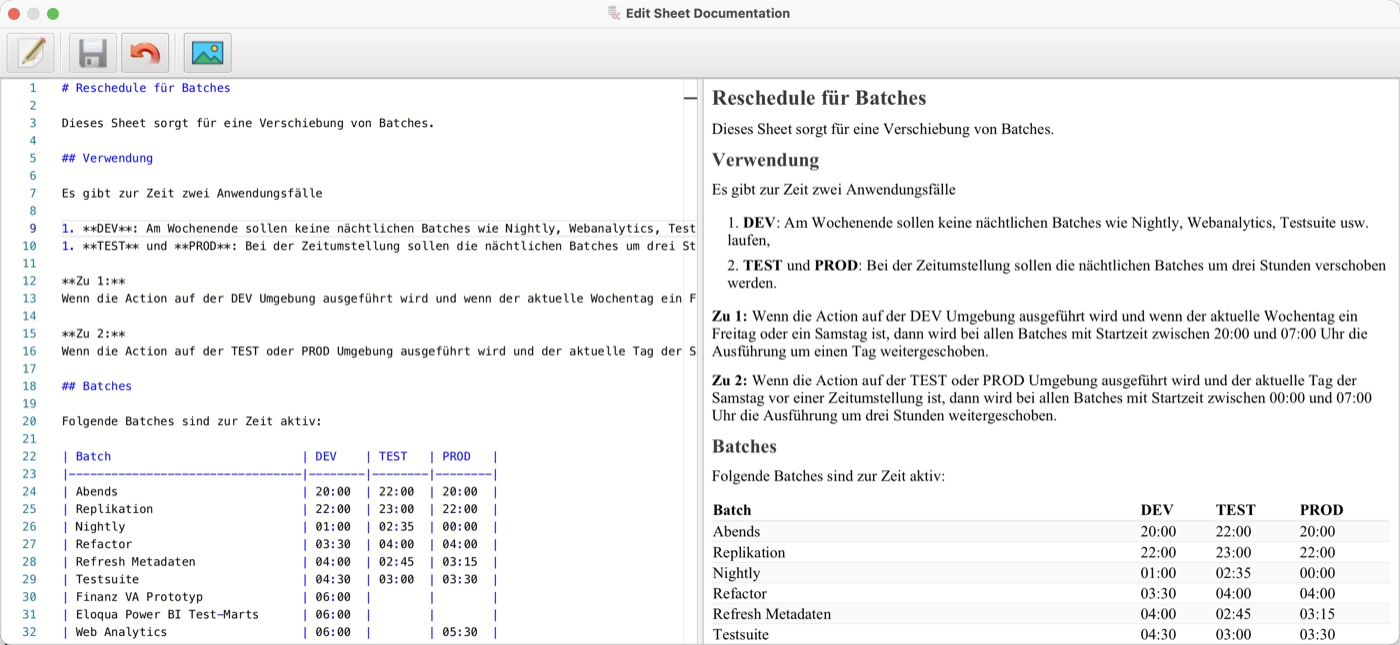Collapse marker dash at editor's right edge

(690, 98)
